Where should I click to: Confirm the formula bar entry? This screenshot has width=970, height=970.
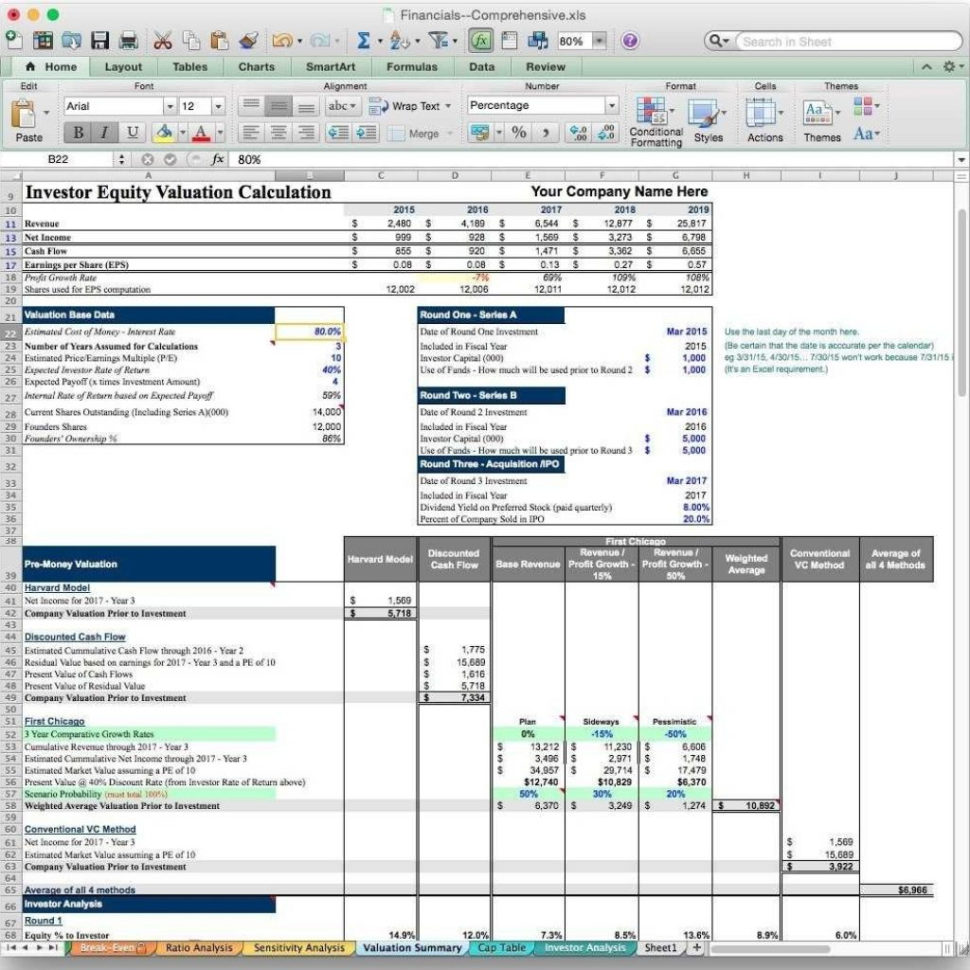(170, 160)
